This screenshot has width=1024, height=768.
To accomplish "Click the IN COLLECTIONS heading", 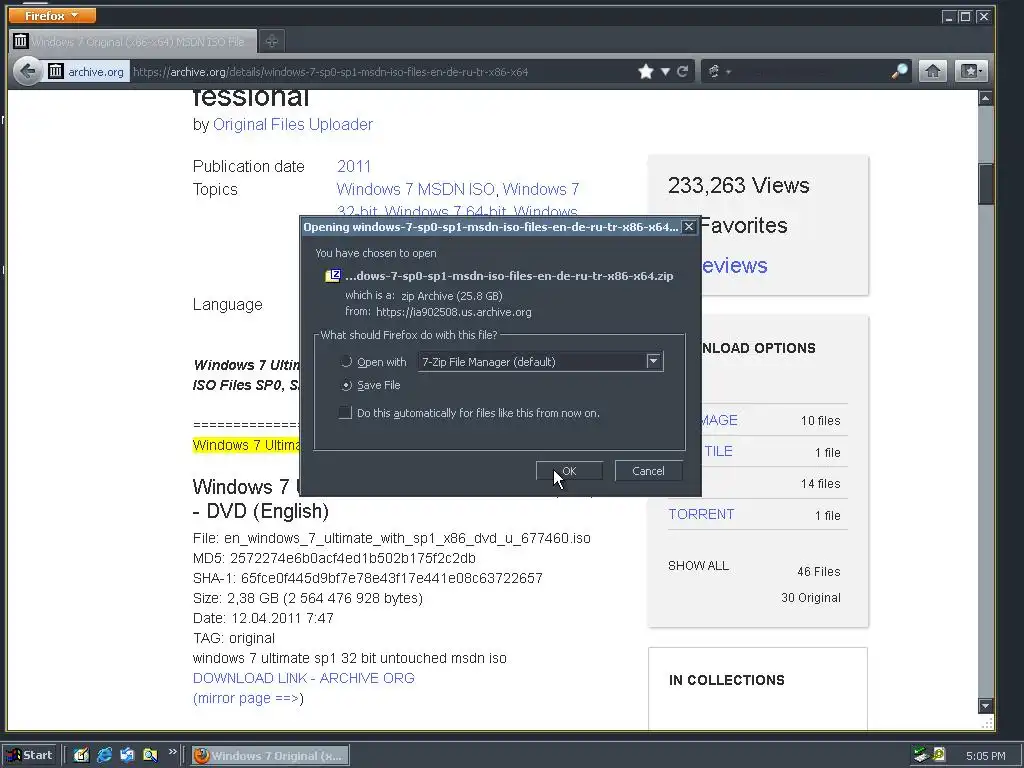I will pyautogui.click(x=727, y=680).
